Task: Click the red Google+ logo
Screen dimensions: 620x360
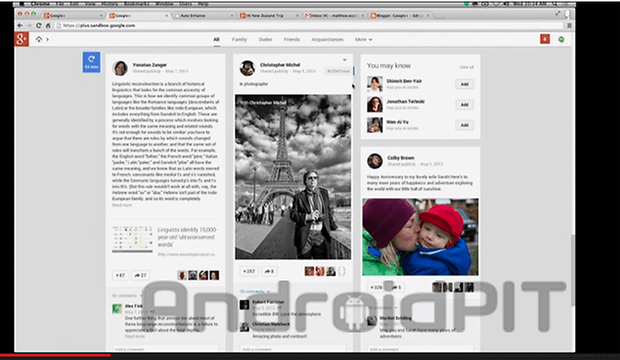Action: point(21,39)
